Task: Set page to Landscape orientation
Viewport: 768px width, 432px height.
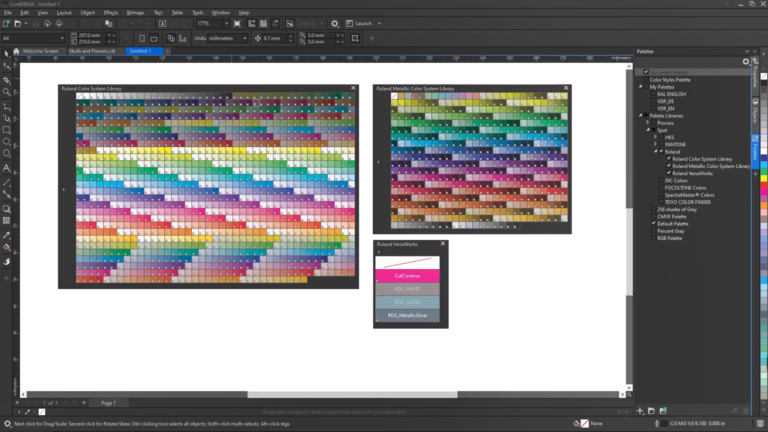Action: click(154, 38)
